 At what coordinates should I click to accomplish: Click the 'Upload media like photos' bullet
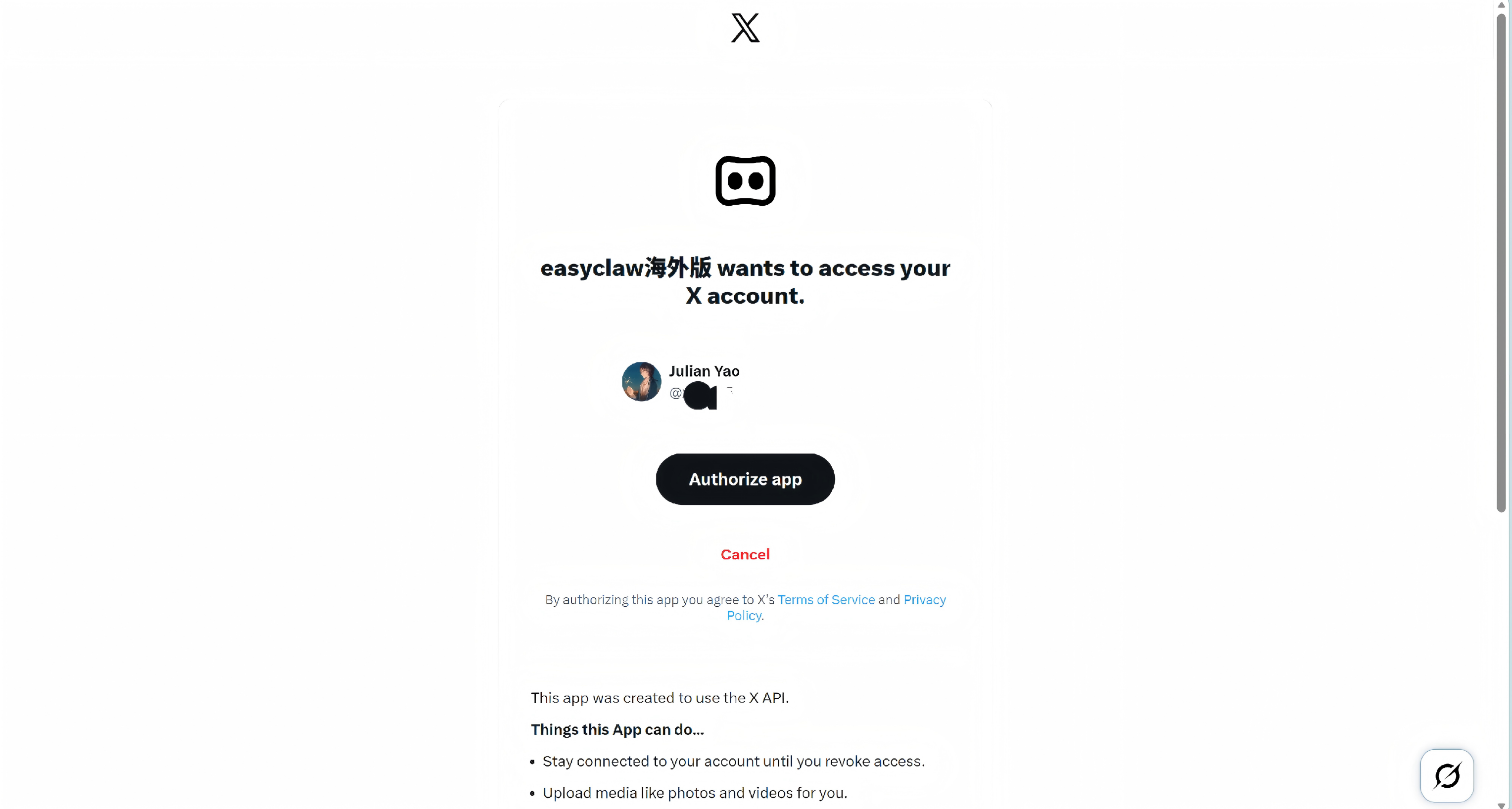pos(695,793)
